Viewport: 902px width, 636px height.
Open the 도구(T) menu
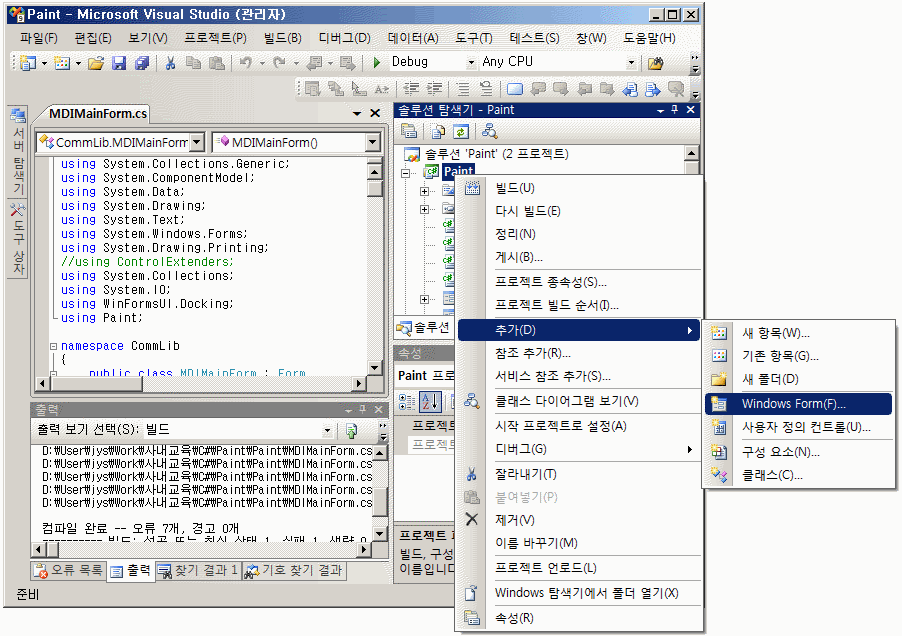click(x=474, y=38)
